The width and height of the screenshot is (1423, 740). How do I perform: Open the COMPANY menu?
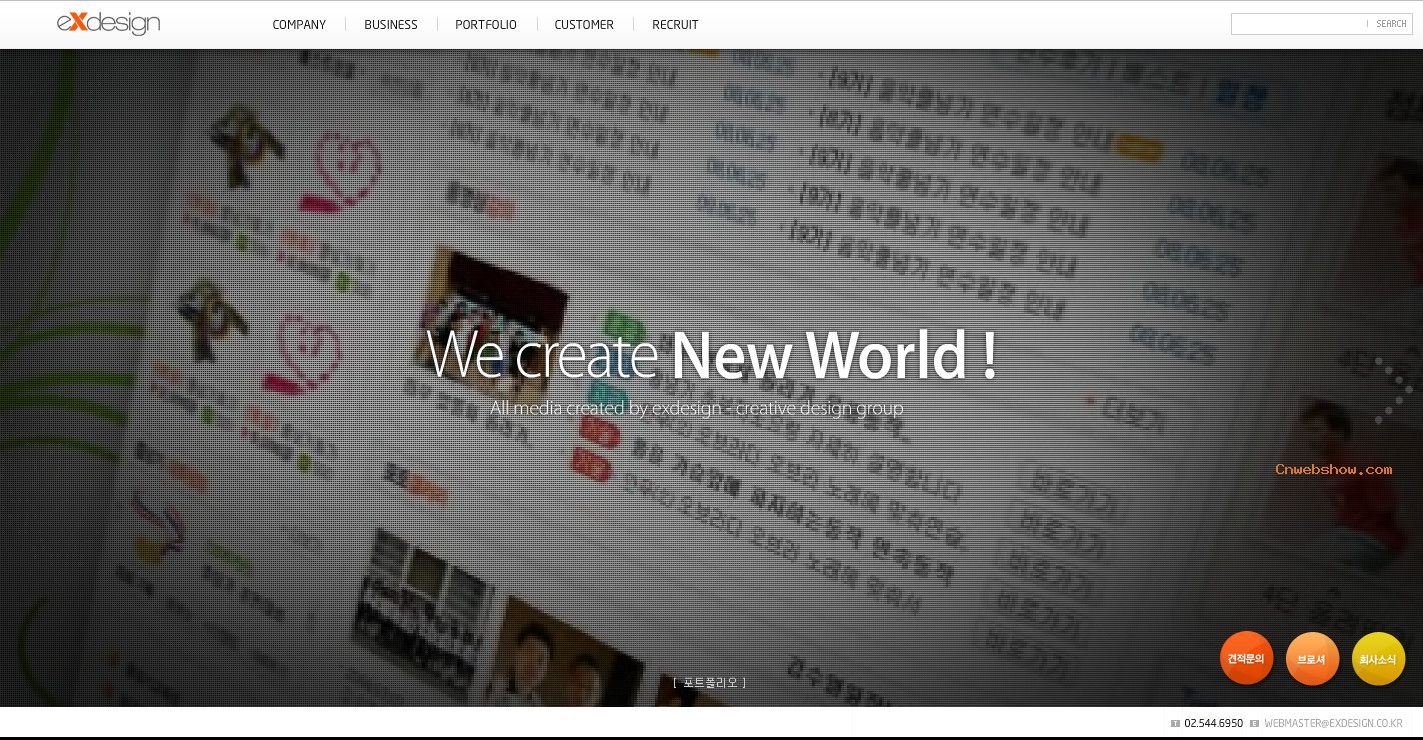tap(299, 25)
